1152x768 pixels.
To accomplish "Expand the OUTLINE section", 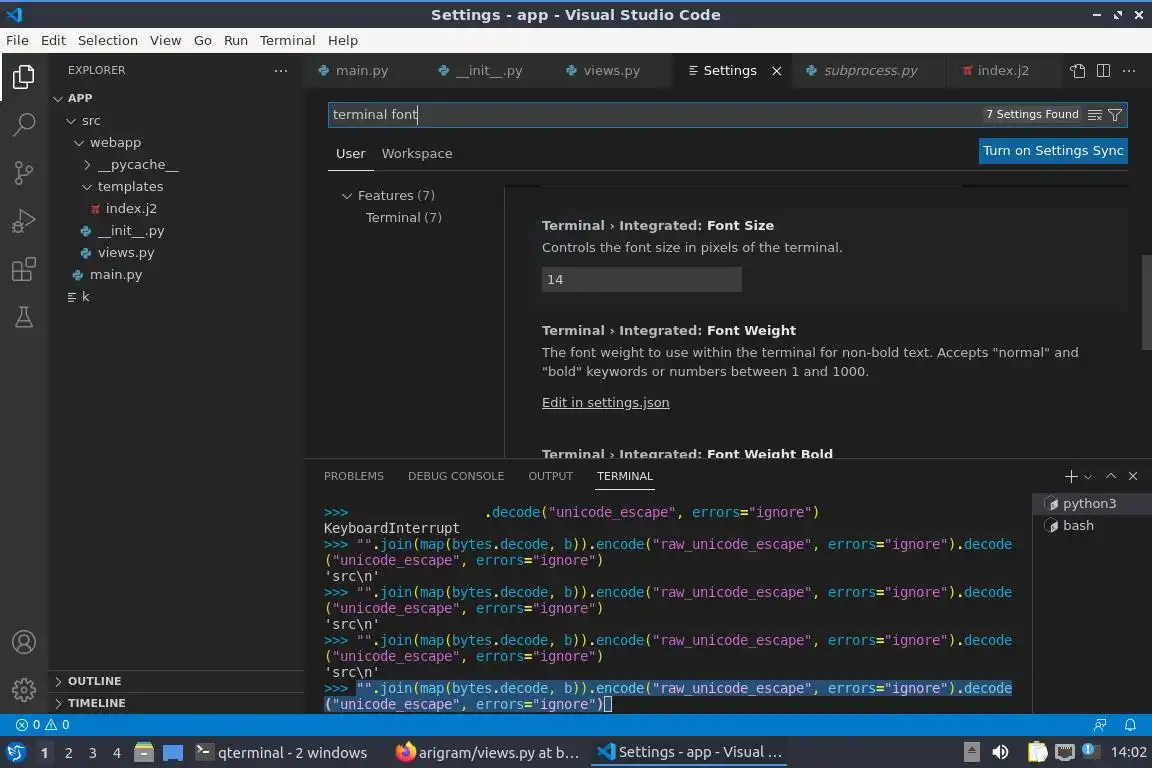I will point(176,681).
